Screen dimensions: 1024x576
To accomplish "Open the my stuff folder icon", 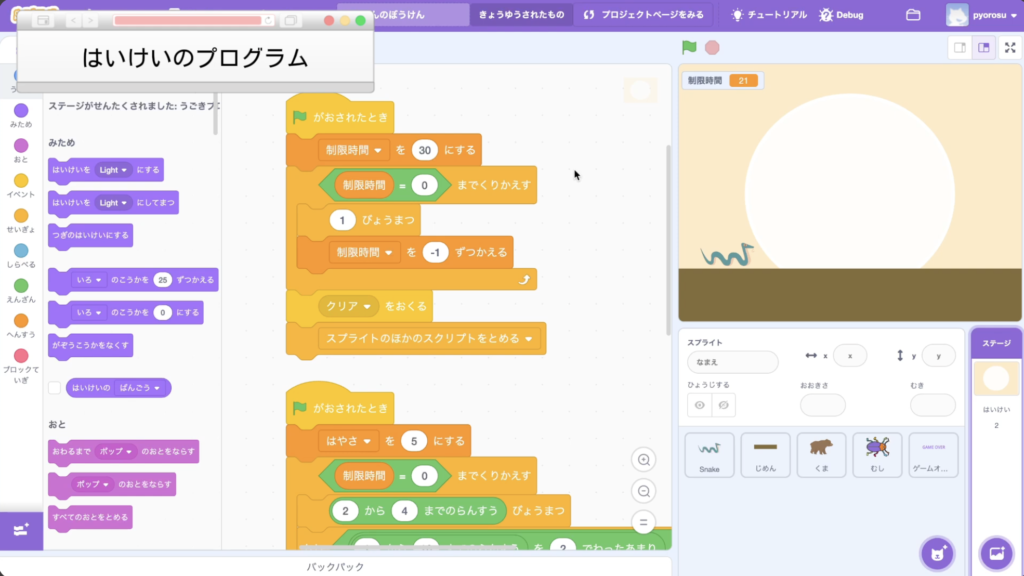I will coord(912,15).
